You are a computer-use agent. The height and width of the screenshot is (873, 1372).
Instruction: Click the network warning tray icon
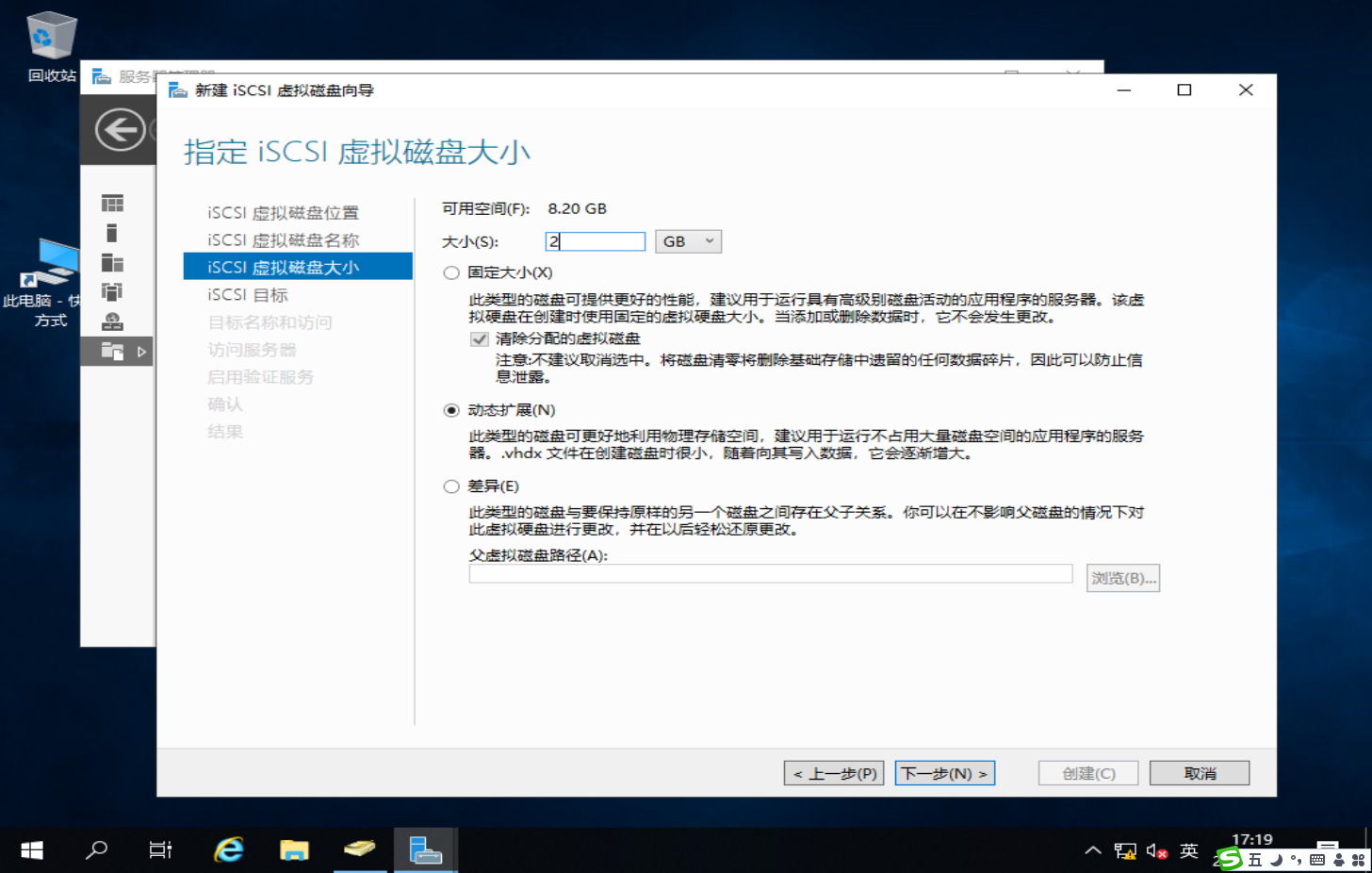click(1125, 851)
